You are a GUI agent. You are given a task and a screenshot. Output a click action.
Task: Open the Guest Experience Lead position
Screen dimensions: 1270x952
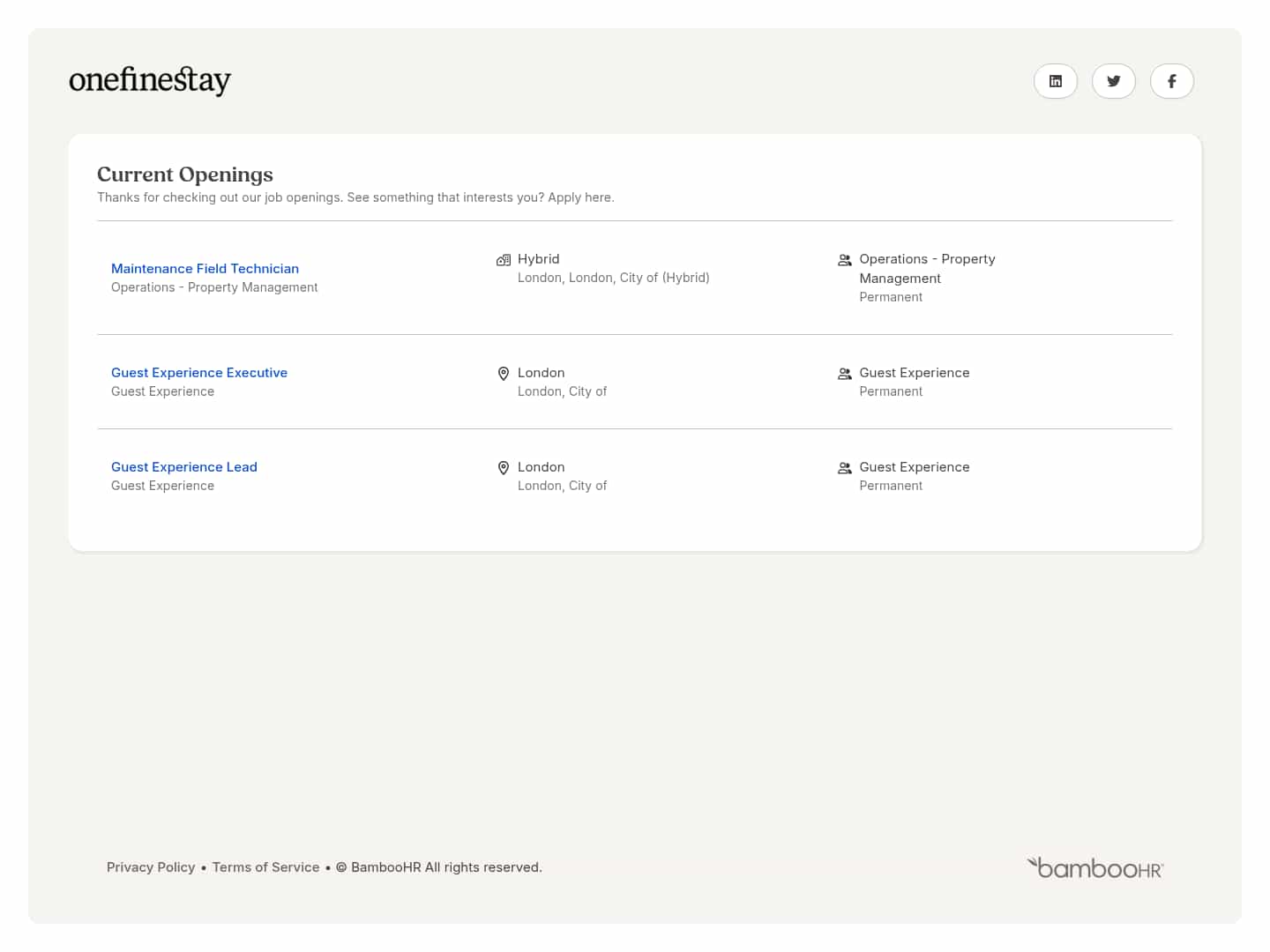(184, 466)
